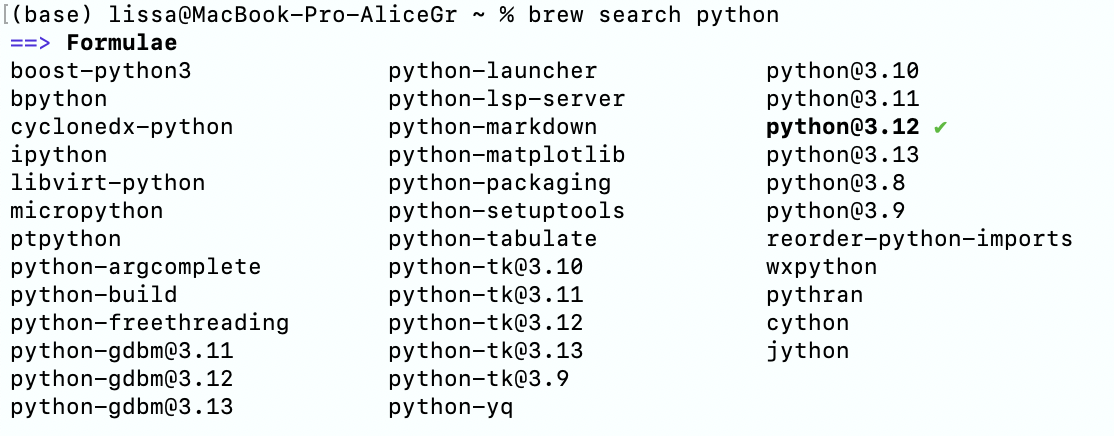Click the micropython formula name
Viewport: 1114px width, 436px height.
click(x=87, y=211)
